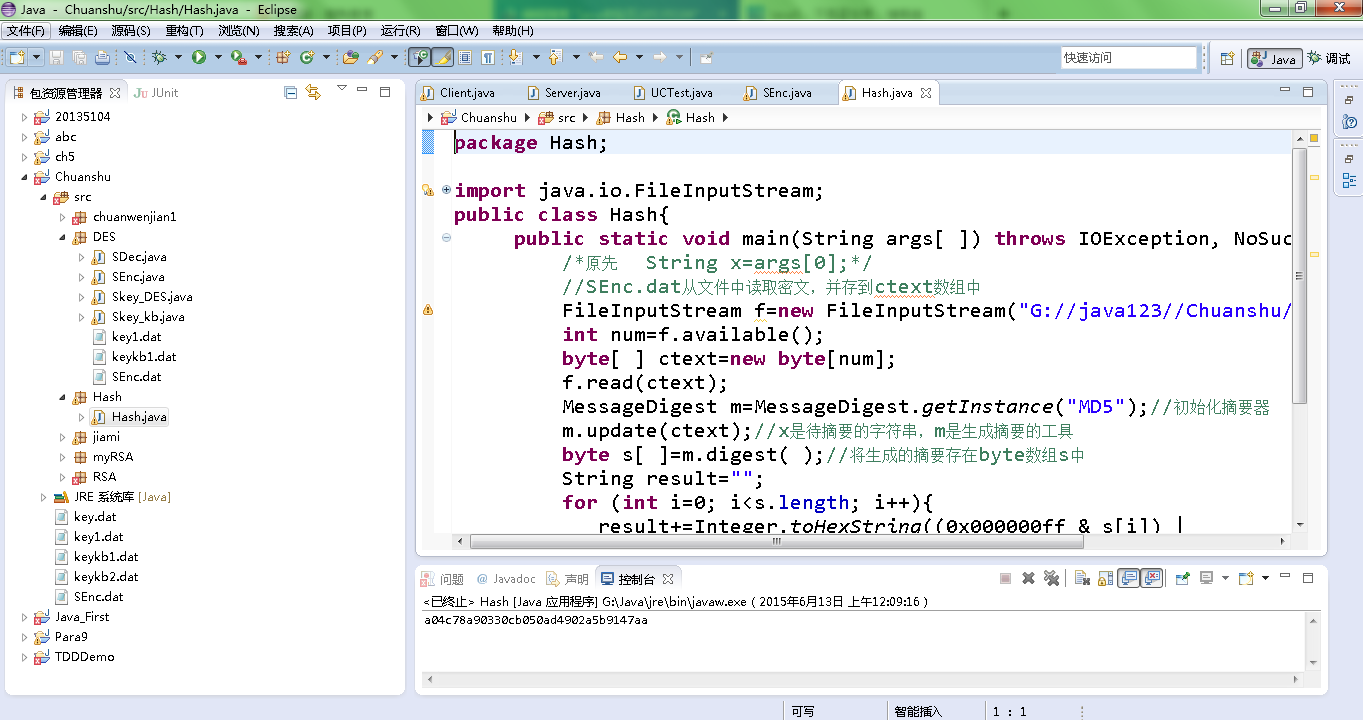Navigate back with the yellow left arrow

point(620,57)
